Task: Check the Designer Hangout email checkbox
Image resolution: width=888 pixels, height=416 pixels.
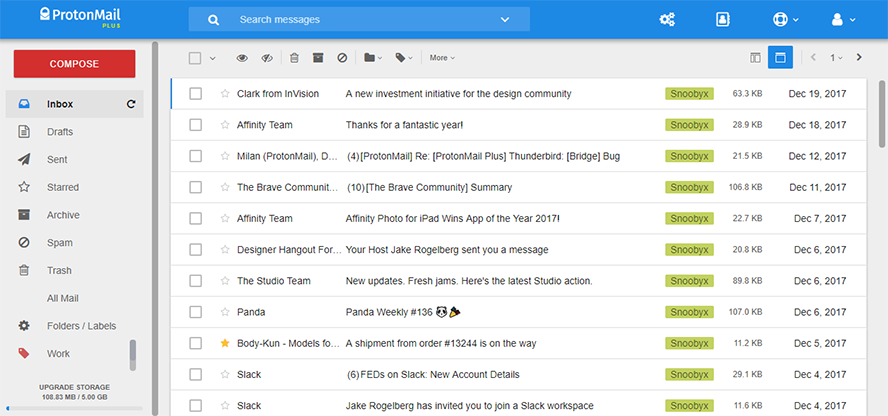Action: [195, 250]
